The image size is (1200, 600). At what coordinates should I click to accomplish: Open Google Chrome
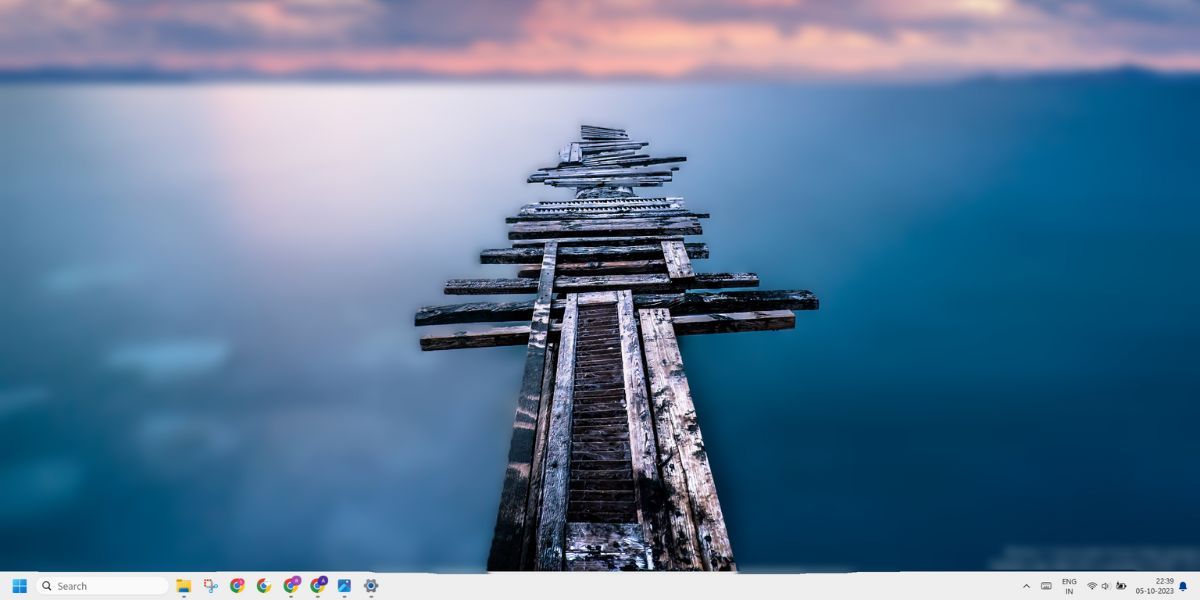(x=237, y=586)
